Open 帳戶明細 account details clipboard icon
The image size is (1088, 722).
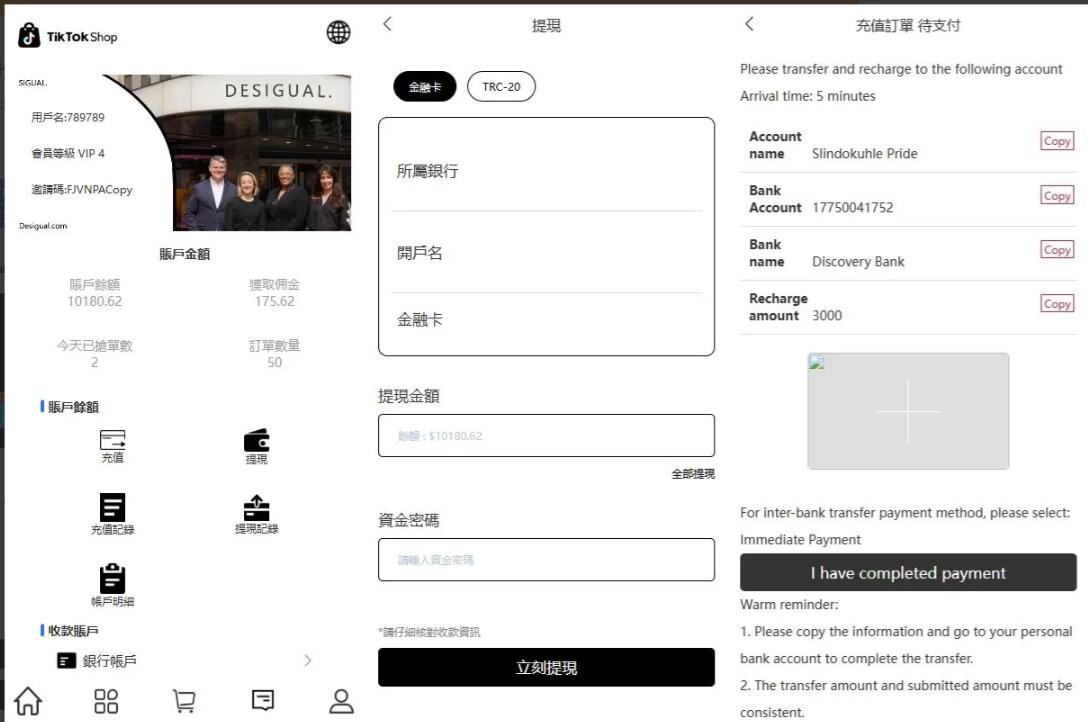click(112, 578)
